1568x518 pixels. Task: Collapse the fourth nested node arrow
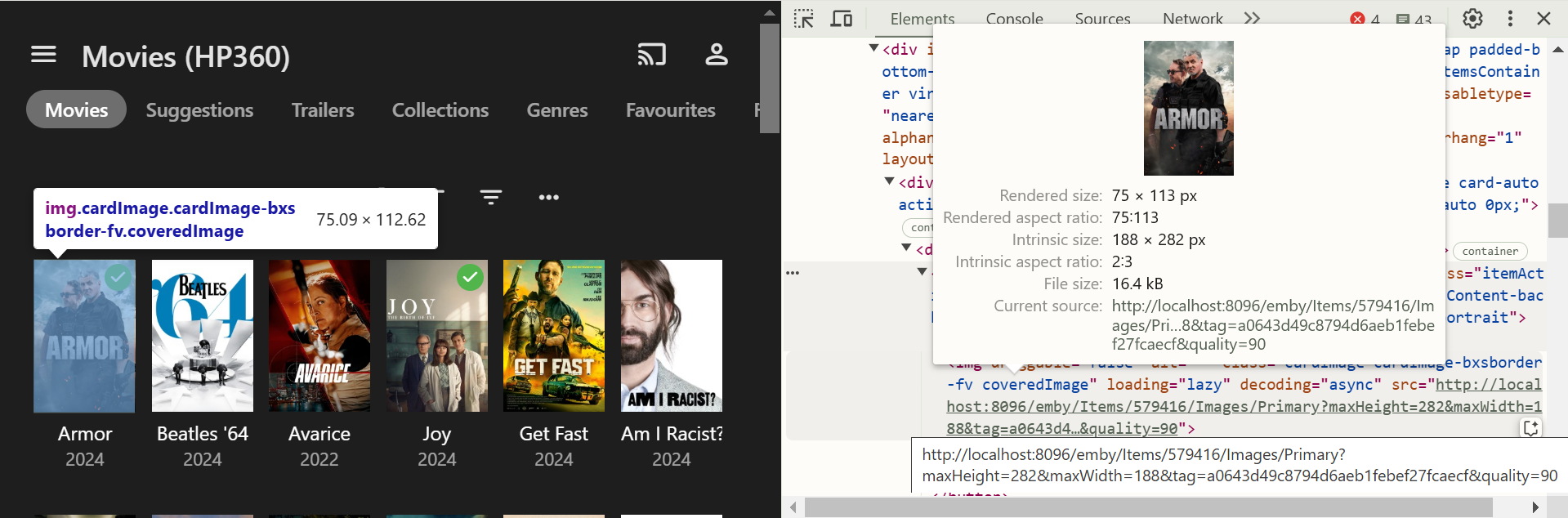tap(922, 271)
